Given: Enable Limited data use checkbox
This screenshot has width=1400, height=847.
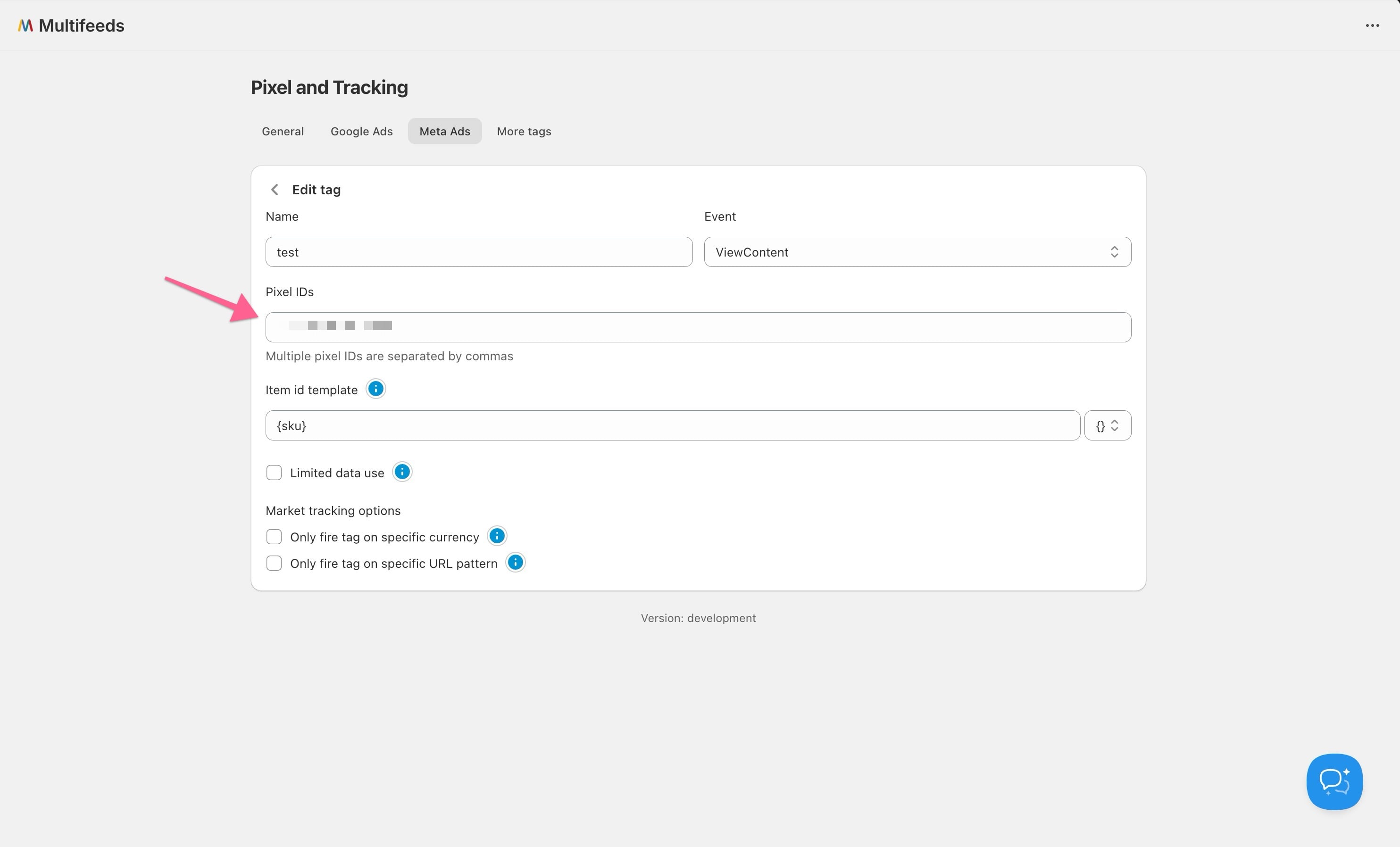Looking at the screenshot, I should (x=274, y=473).
